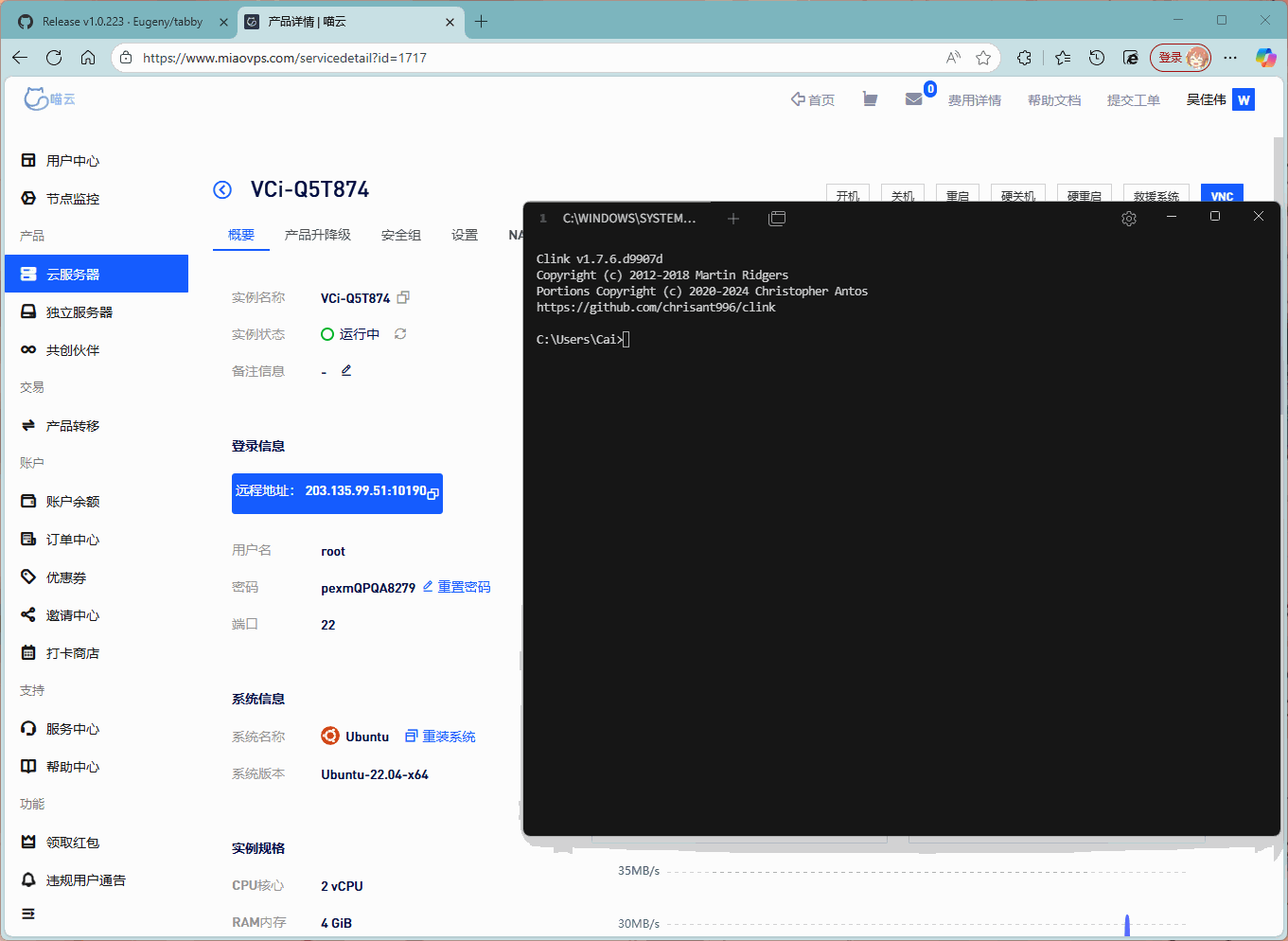Click the 喵云 cat logo
This screenshot has width=1288, height=941.
(x=49, y=98)
